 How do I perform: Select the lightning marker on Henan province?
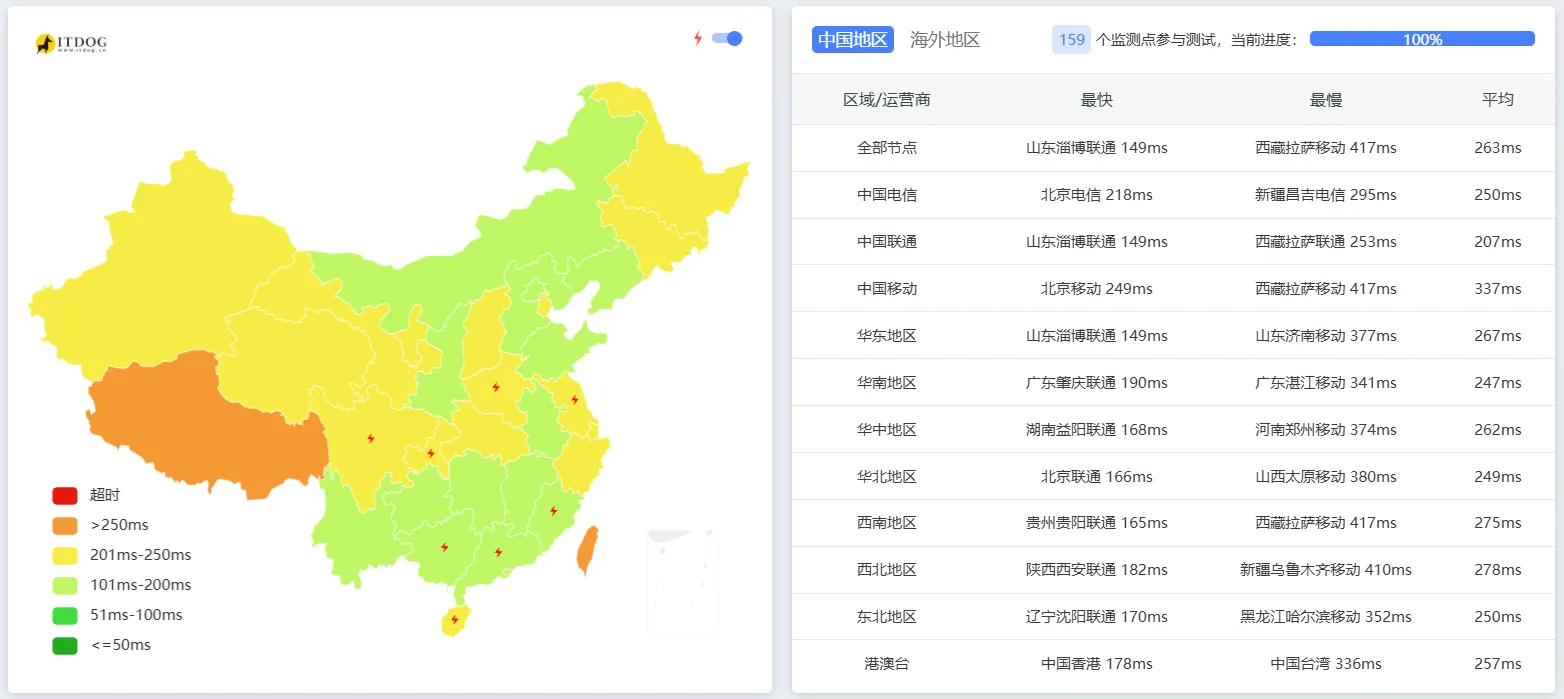pyautogui.click(x=494, y=386)
